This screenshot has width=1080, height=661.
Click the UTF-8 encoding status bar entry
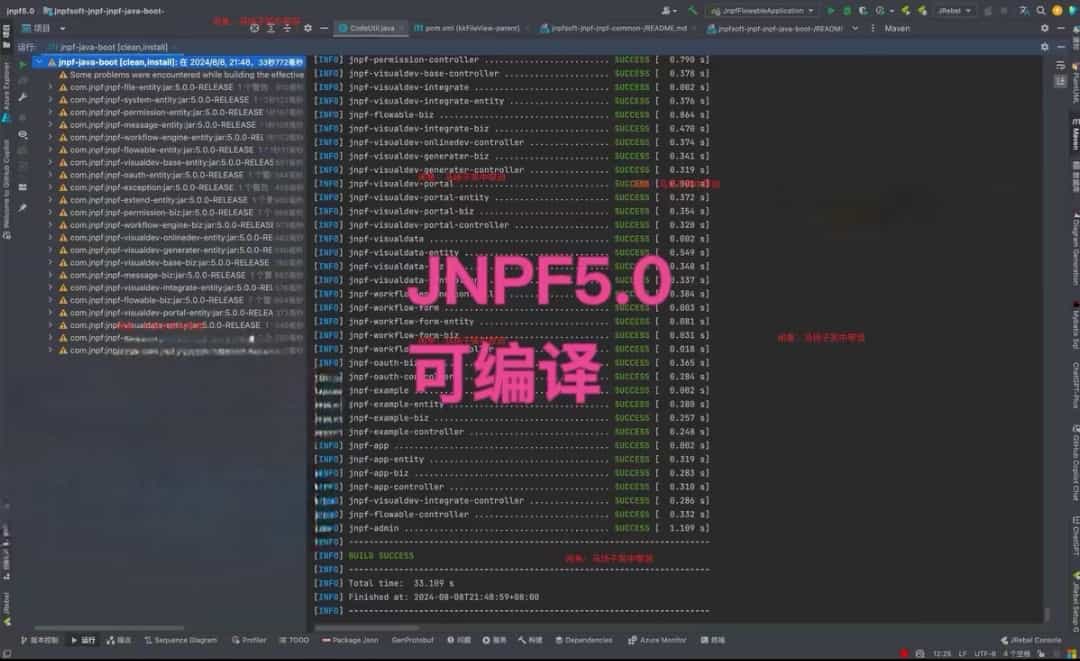click(x=984, y=653)
